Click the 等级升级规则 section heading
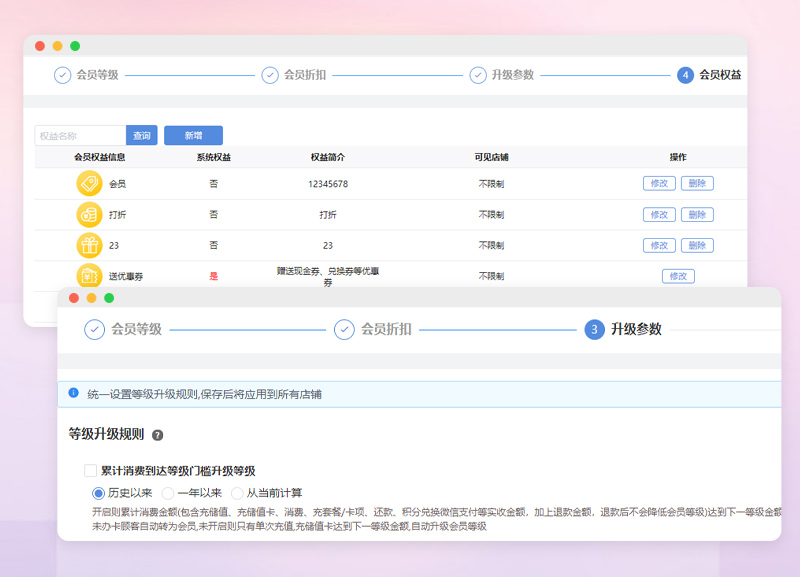 pyautogui.click(x=107, y=434)
